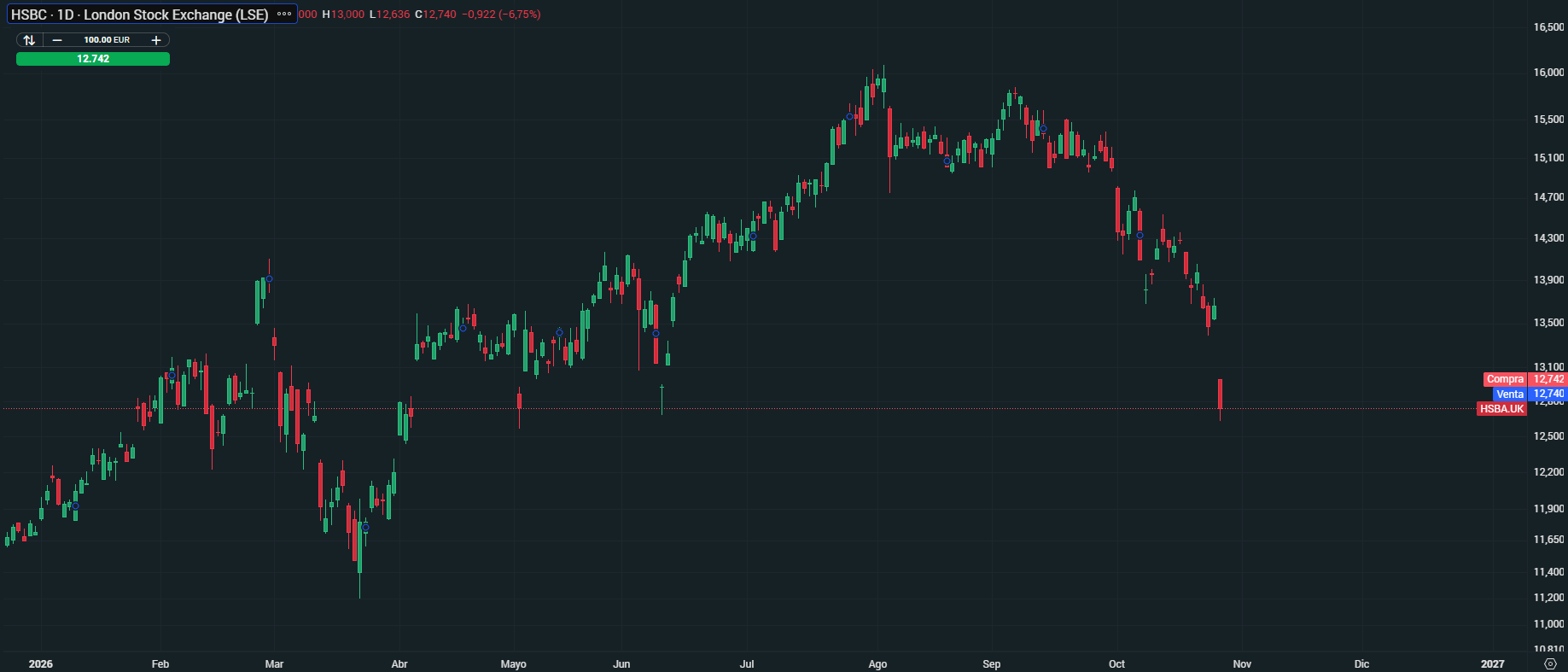Click the 14,300 price axis label
The image size is (1568, 672).
point(1548,238)
